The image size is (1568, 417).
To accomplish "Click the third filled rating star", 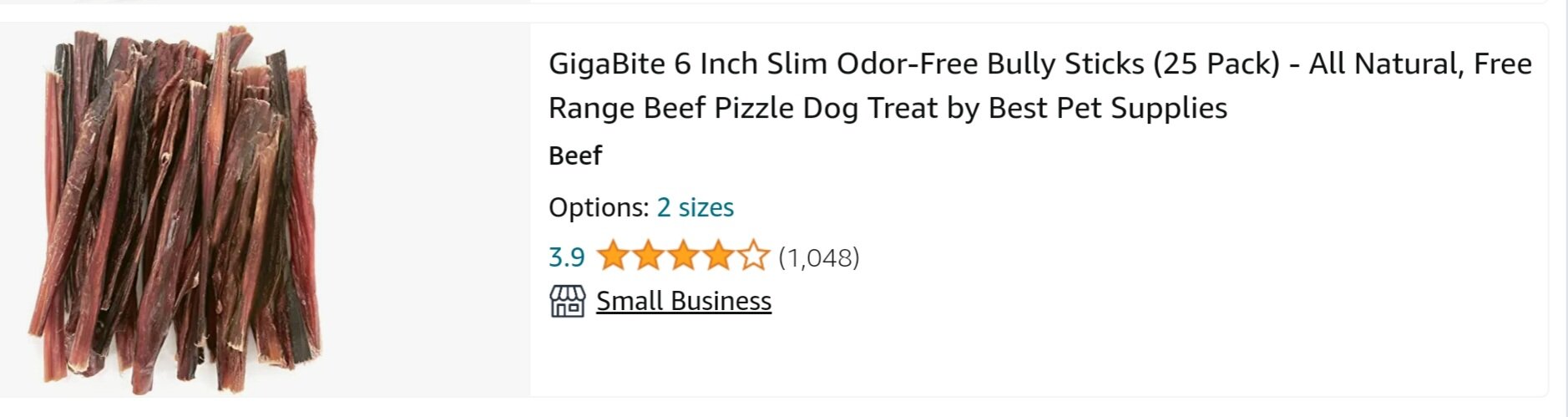I will point(682,256).
